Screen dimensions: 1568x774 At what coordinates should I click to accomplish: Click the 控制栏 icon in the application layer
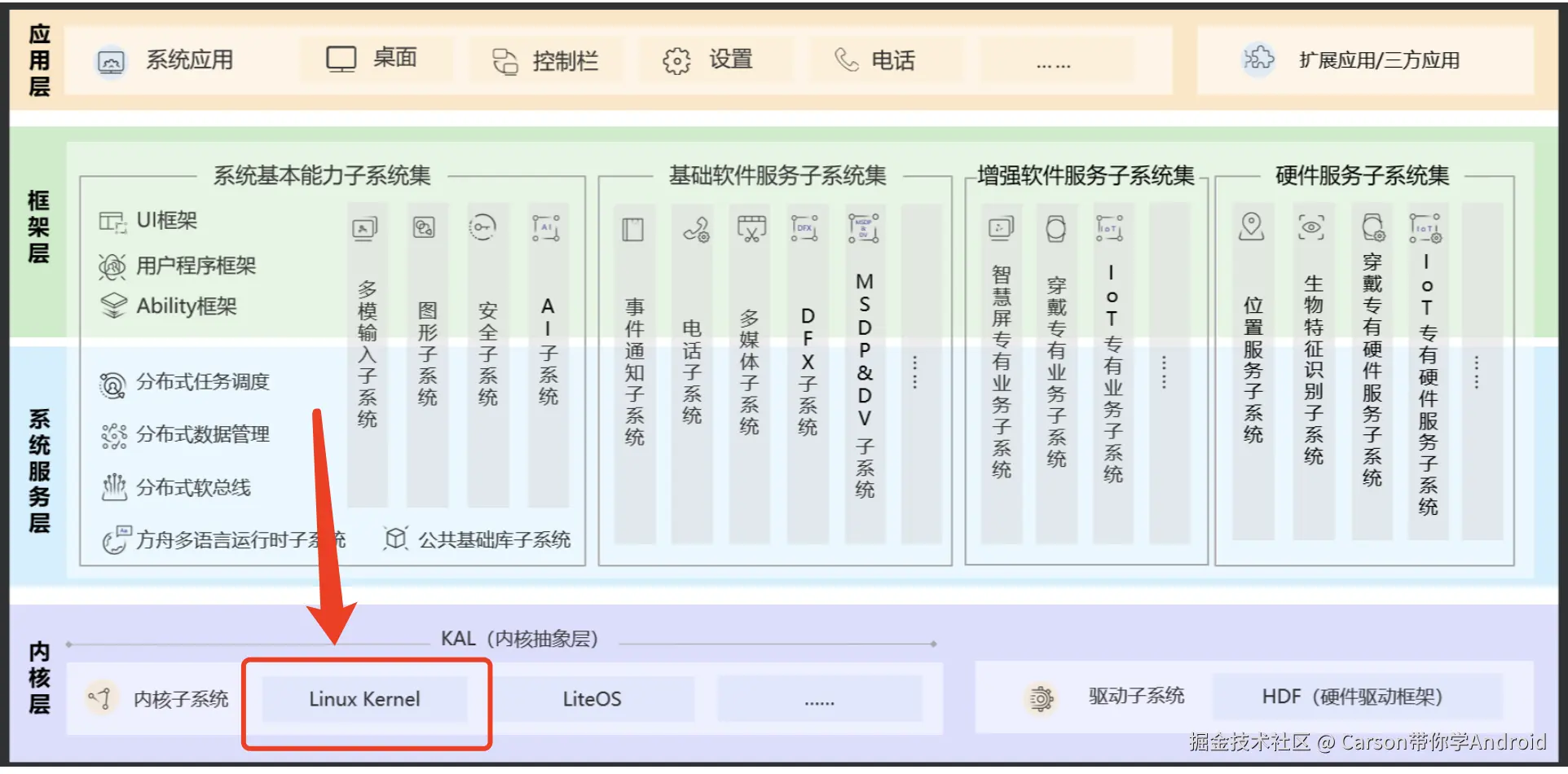[x=504, y=59]
